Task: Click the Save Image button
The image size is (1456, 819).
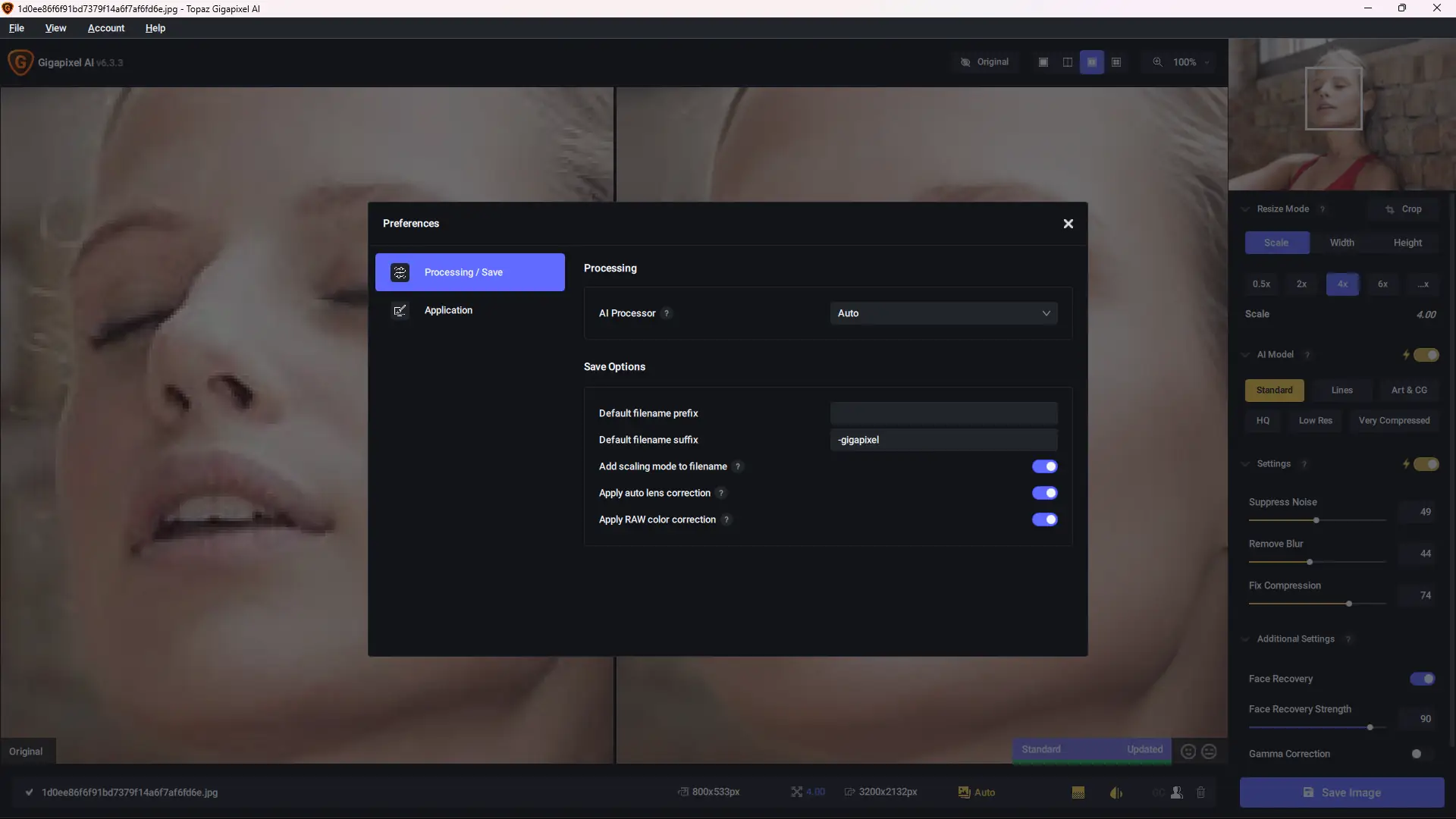Action: point(1341,792)
